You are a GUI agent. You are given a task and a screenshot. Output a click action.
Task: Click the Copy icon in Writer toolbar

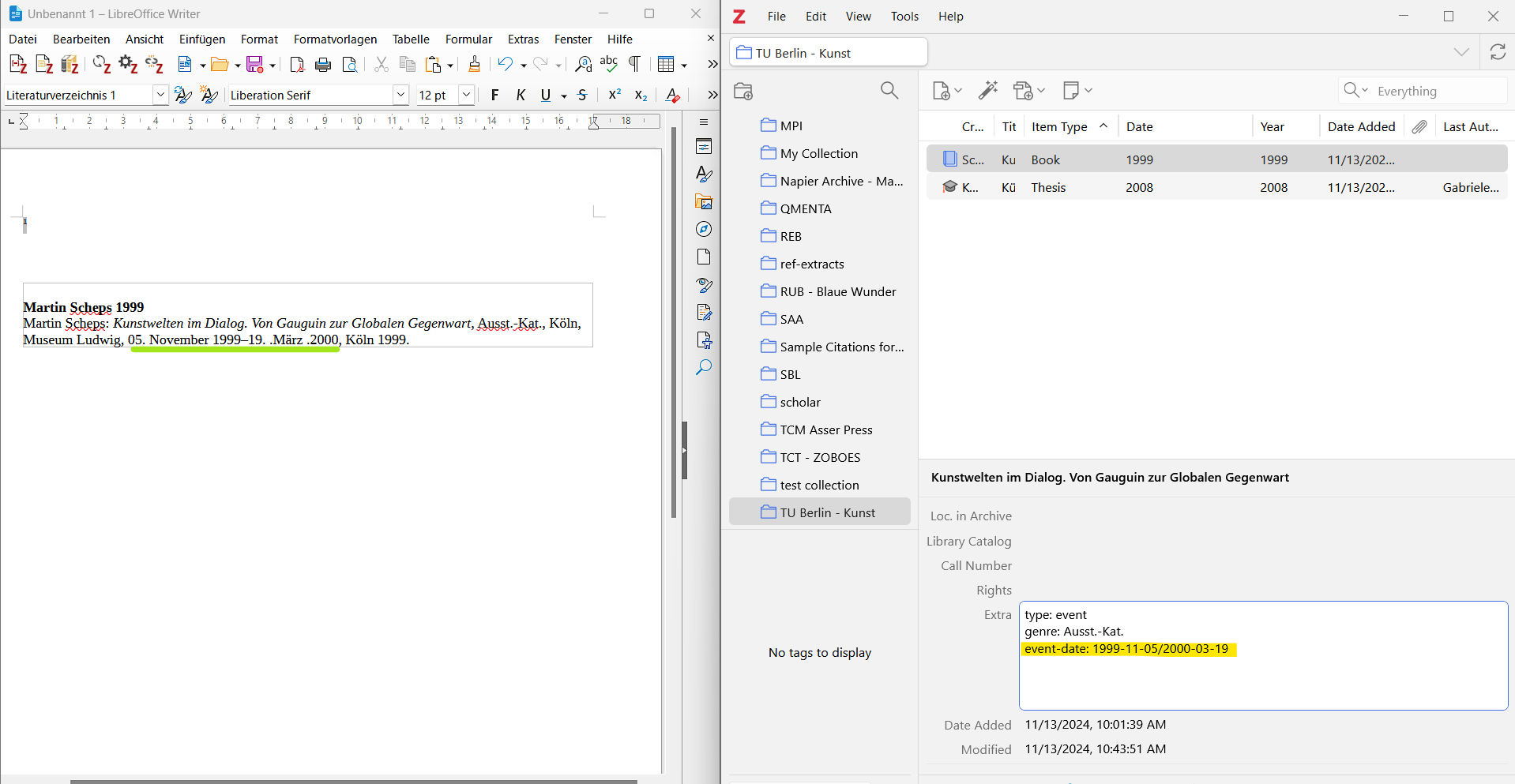point(408,65)
